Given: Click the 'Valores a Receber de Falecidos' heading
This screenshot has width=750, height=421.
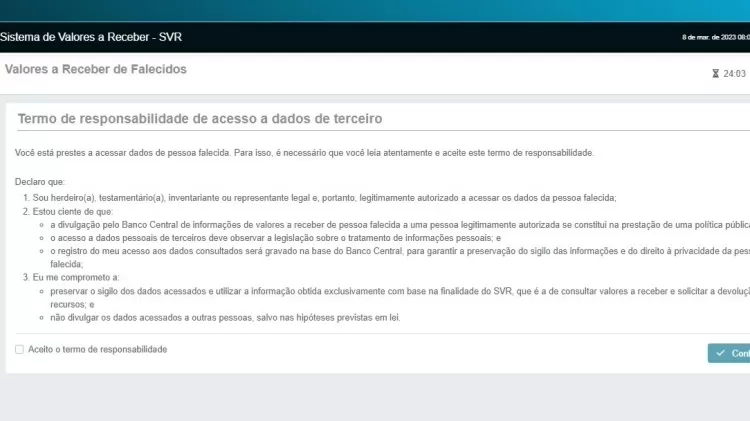Looking at the screenshot, I should (96, 70).
